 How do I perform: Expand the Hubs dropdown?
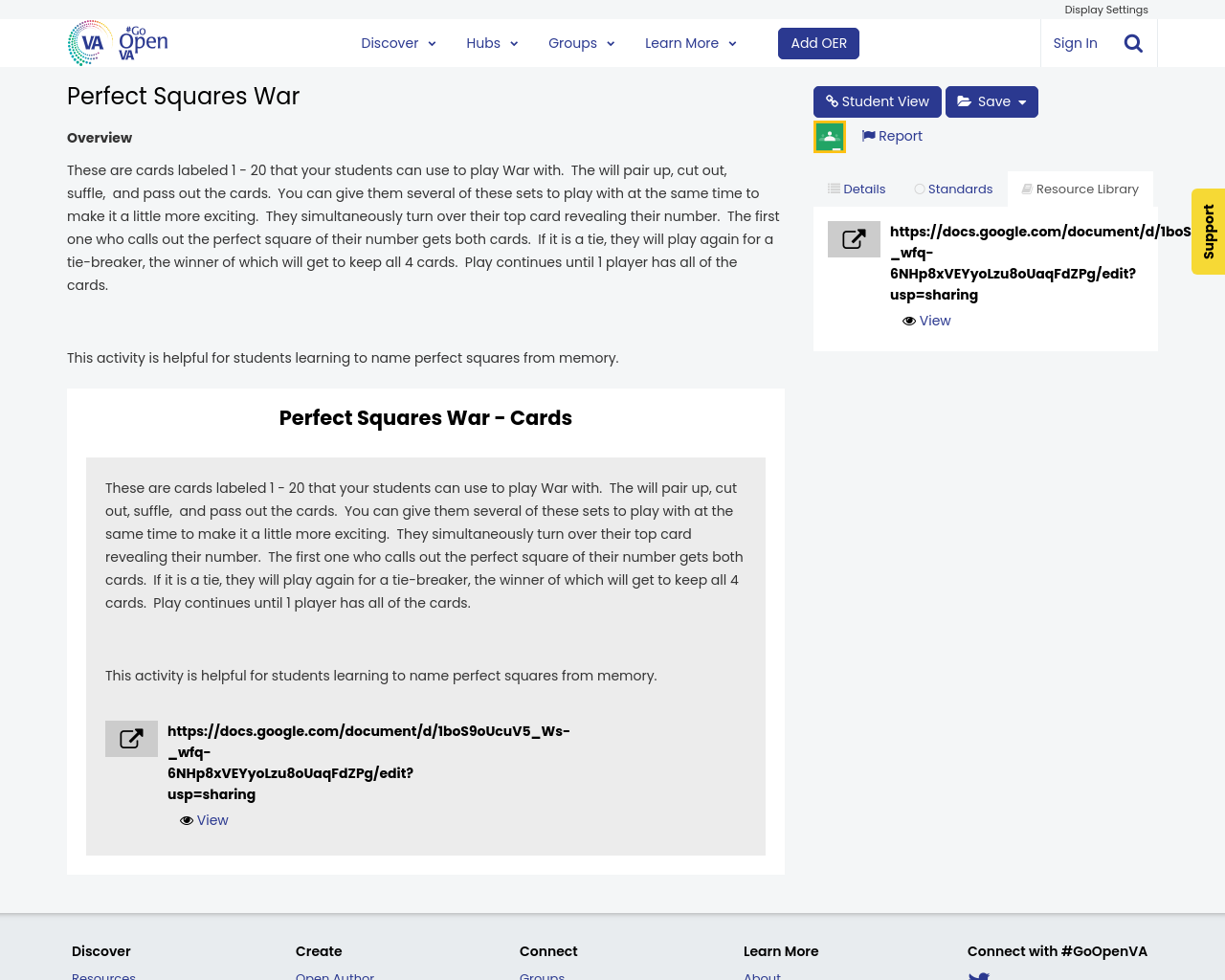492,43
